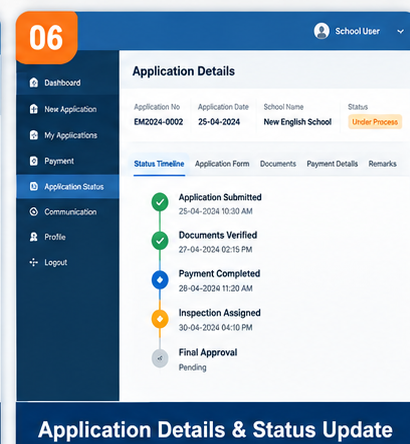This screenshot has height=444, width=410.
Task: Switch to the Status Timeline tab
Action: pos(159,164)
